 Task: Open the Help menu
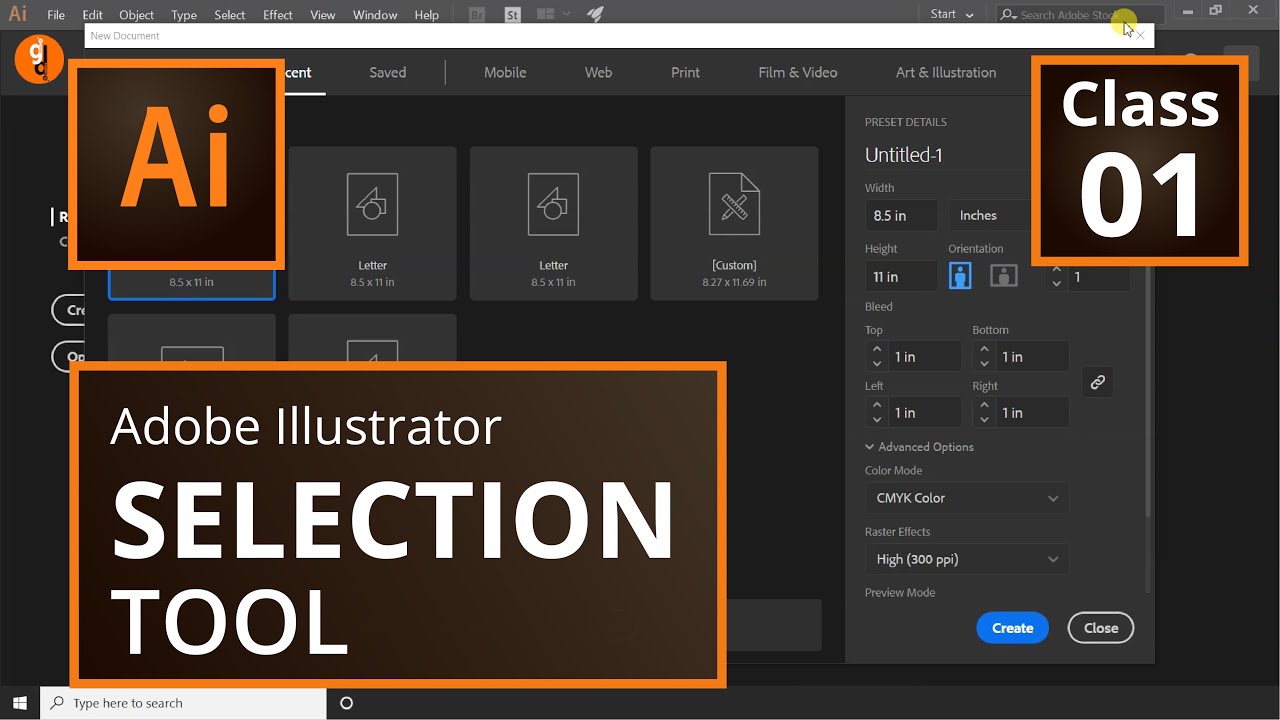click(427, 15)
